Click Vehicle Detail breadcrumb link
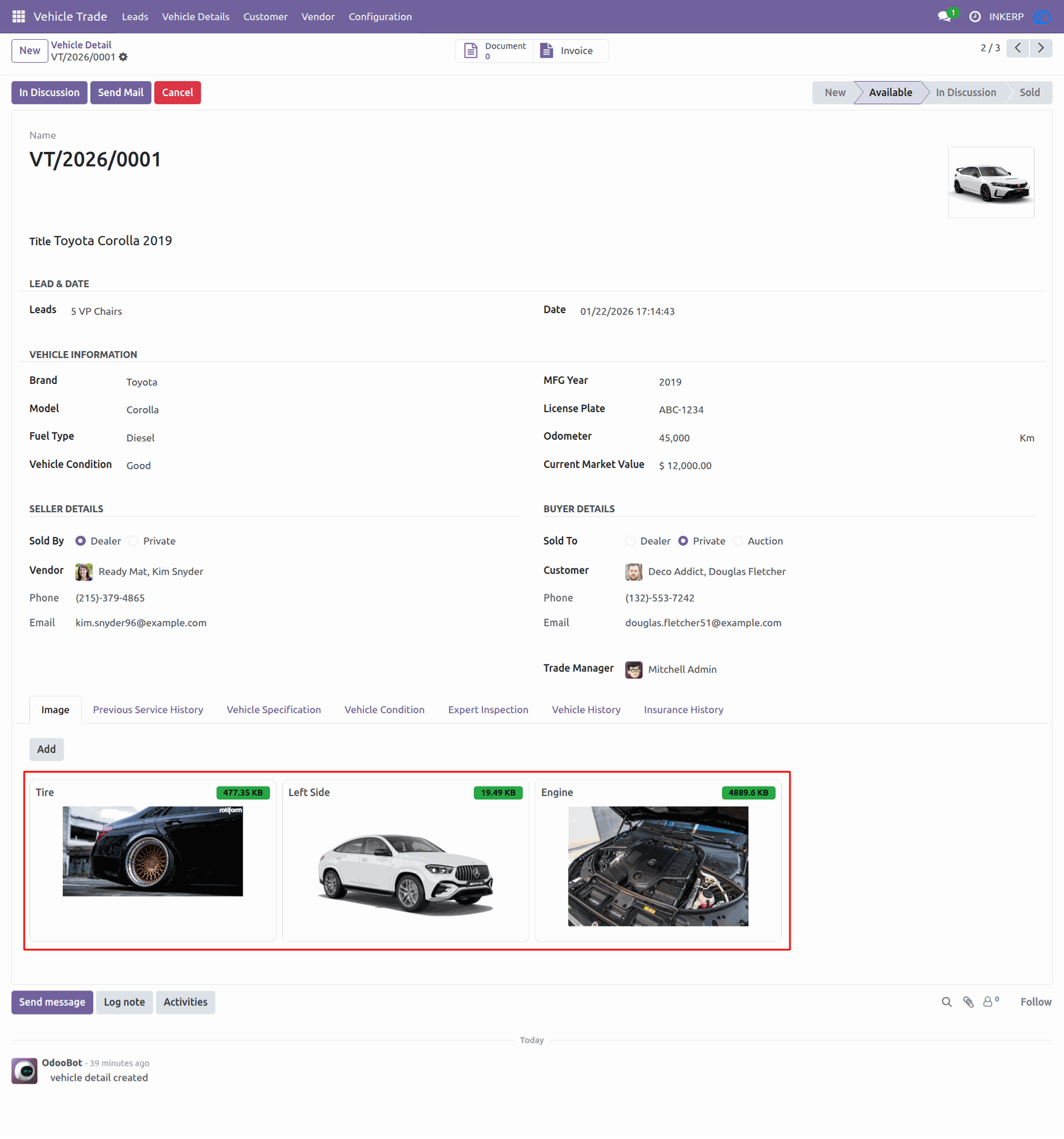 pyautogui.click(x=81, y=44)
